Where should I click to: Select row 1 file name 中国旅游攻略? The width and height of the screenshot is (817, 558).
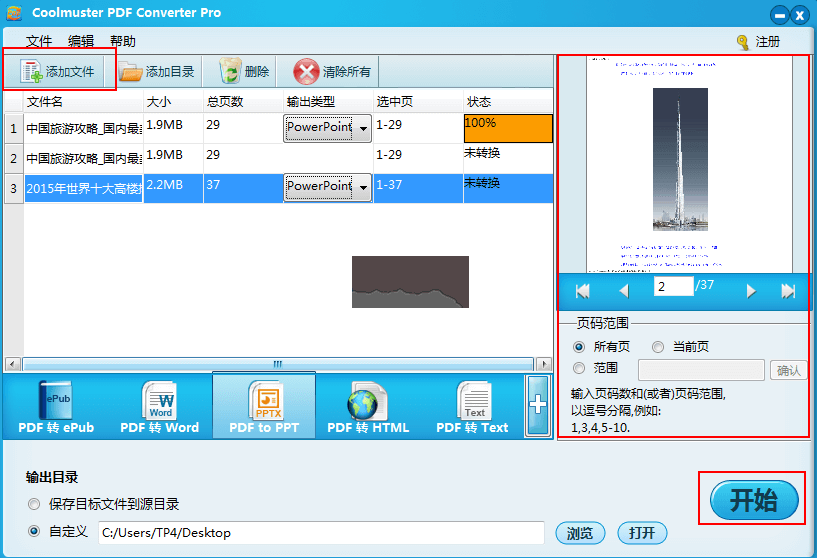coord(83,128)
